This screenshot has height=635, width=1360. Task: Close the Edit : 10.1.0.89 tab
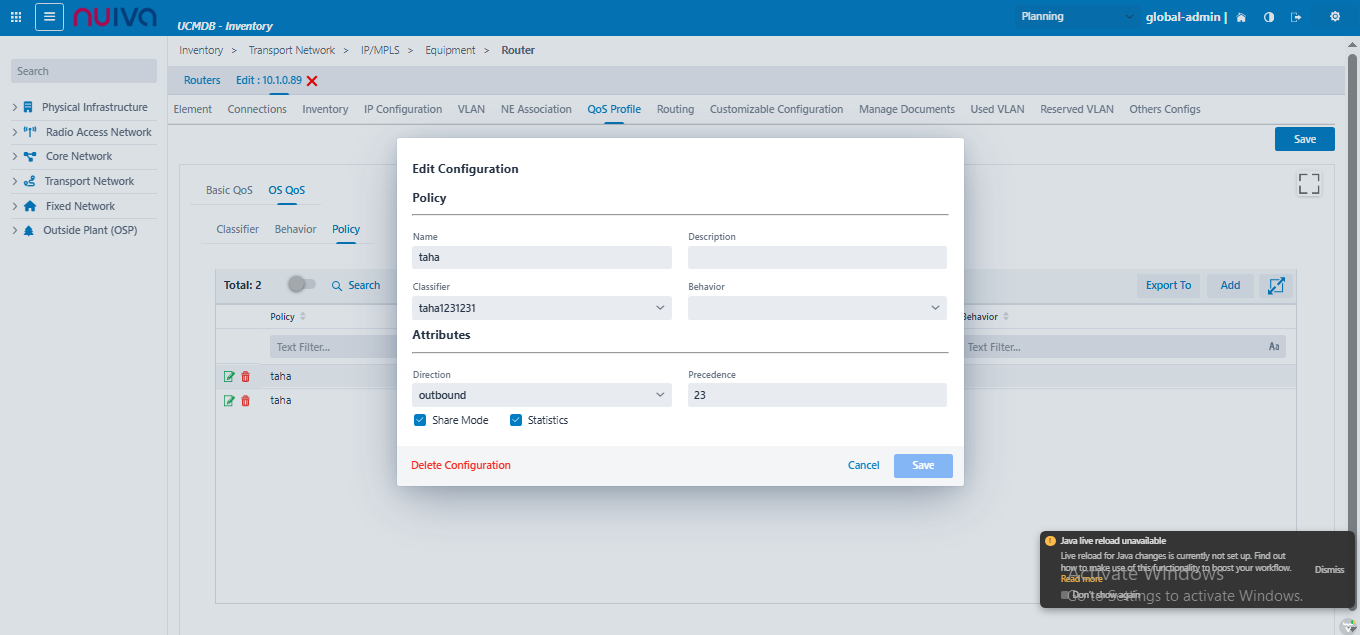click(x=313, y=81)
